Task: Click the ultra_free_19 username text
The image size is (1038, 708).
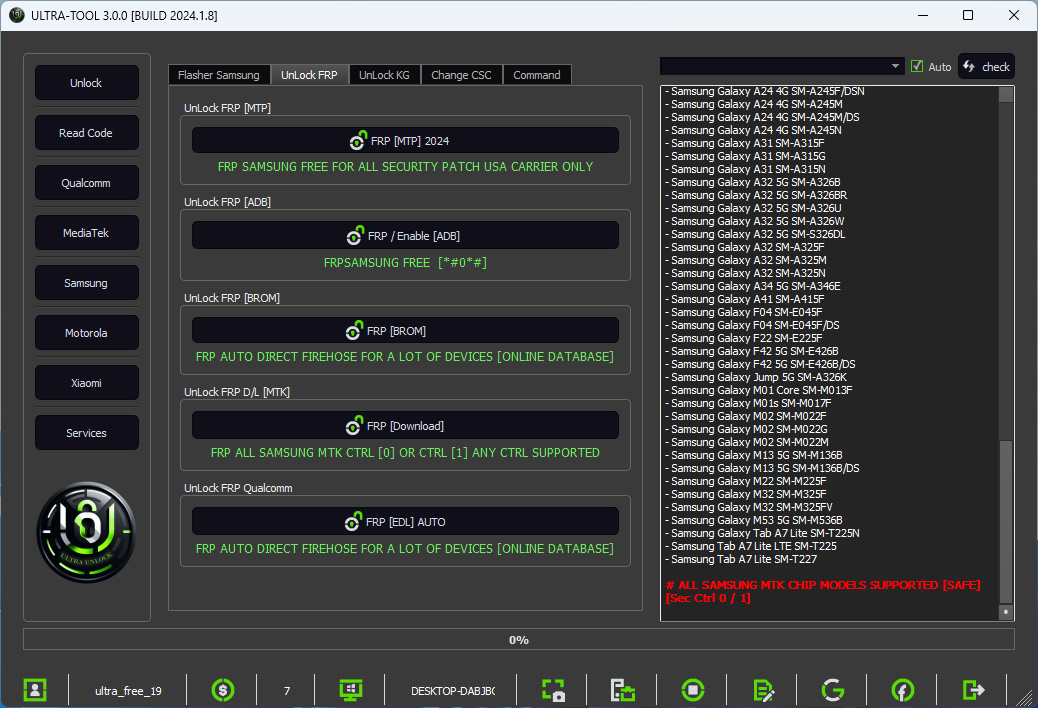Action: tap(128, 690)
